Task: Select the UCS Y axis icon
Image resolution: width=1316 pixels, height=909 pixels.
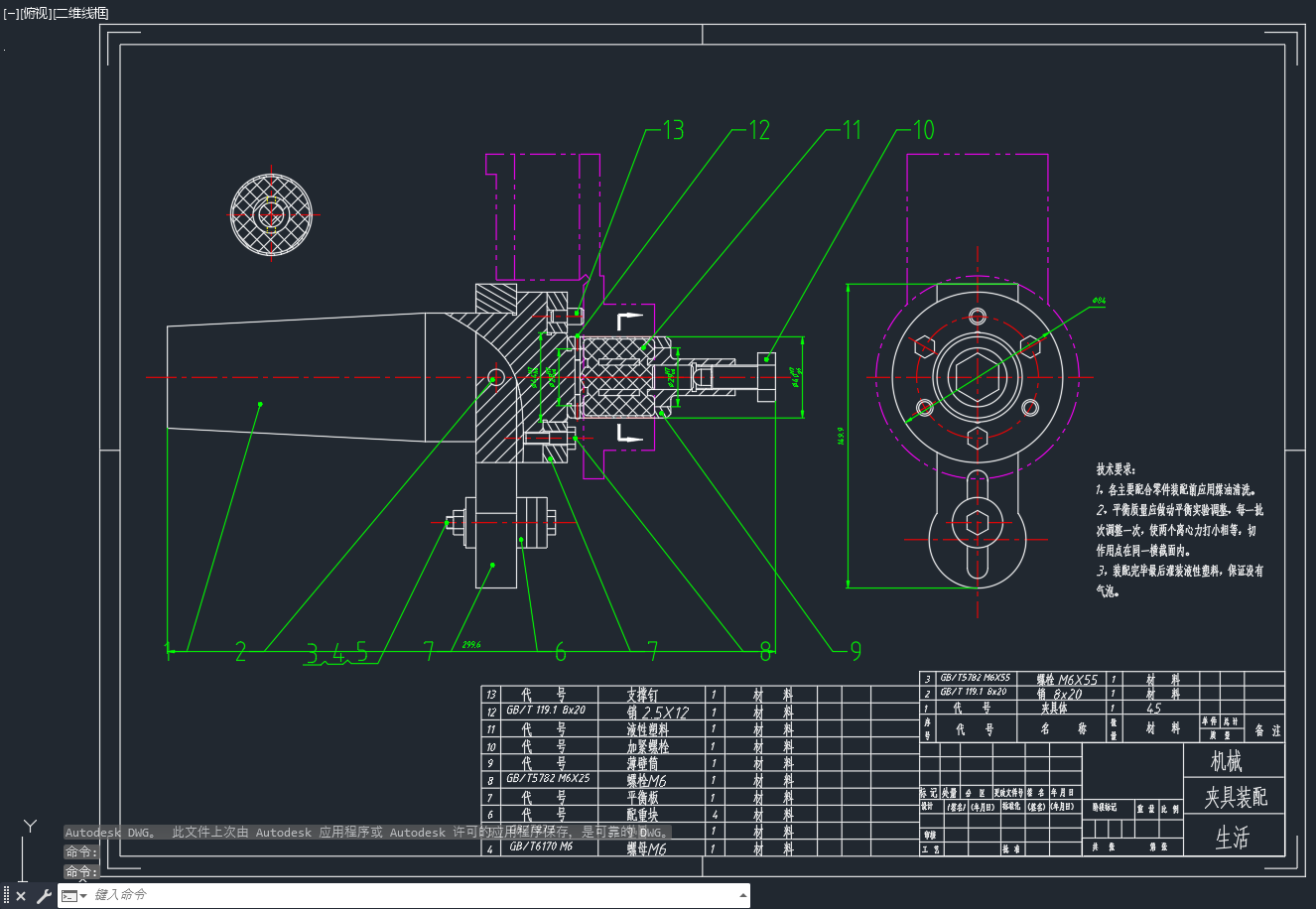Action: 31,826
